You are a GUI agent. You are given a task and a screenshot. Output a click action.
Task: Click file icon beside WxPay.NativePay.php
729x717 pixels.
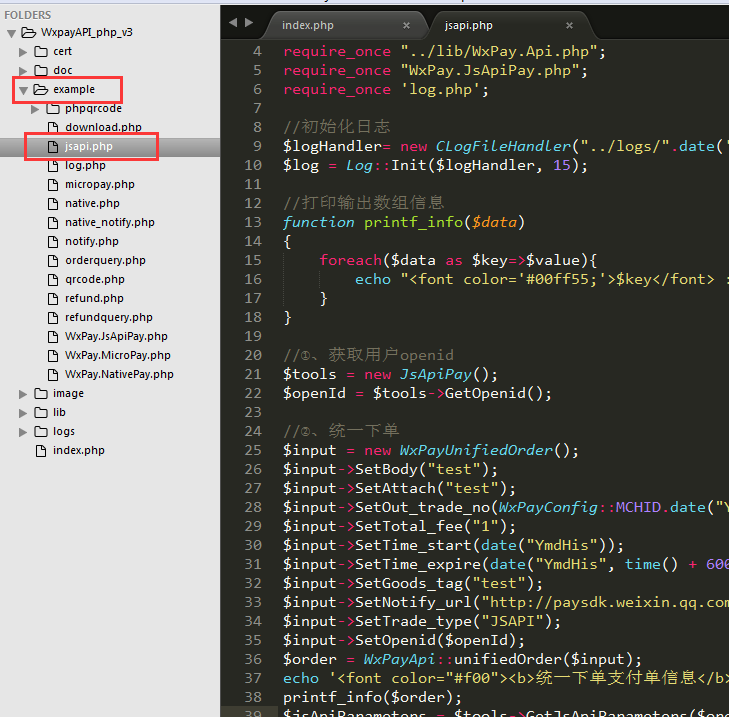click(x=53, y=375)
